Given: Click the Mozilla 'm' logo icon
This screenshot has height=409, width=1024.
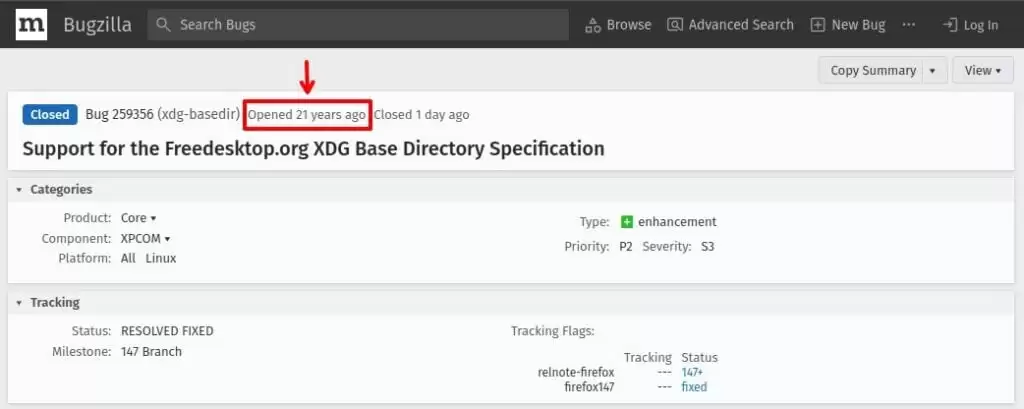Looking at the screenshot, I should point(31,24).
